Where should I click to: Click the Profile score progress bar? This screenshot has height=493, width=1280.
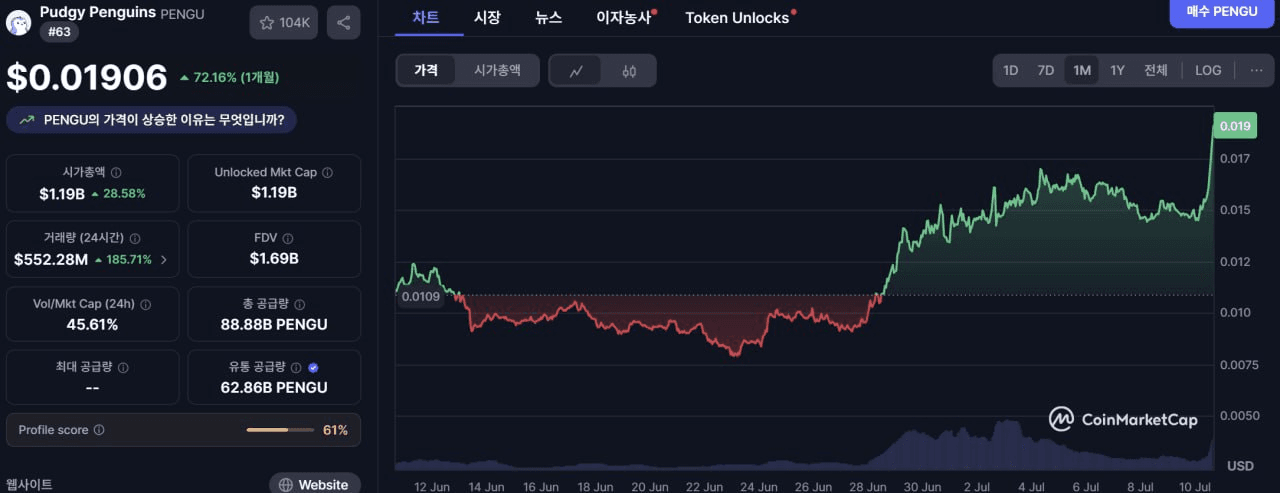point(281,430)
